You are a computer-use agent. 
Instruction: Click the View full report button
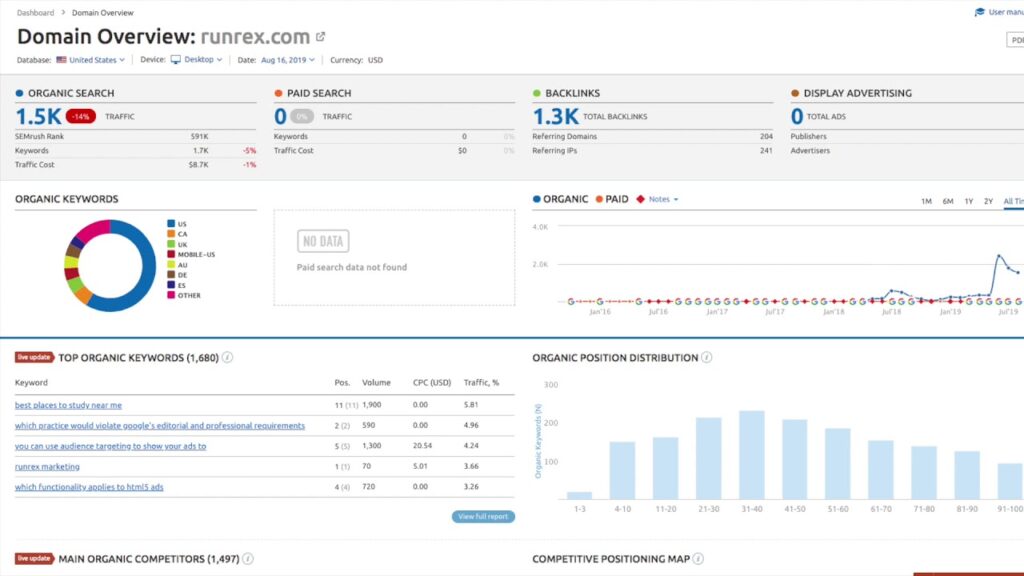point(483,516)
